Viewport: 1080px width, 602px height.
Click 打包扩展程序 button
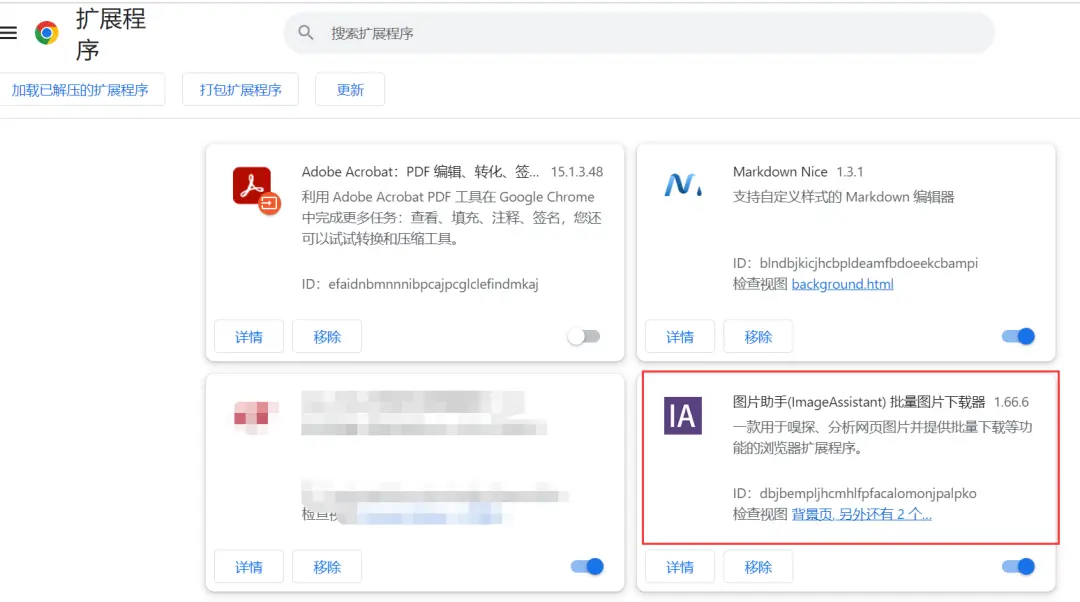[240, 90]
